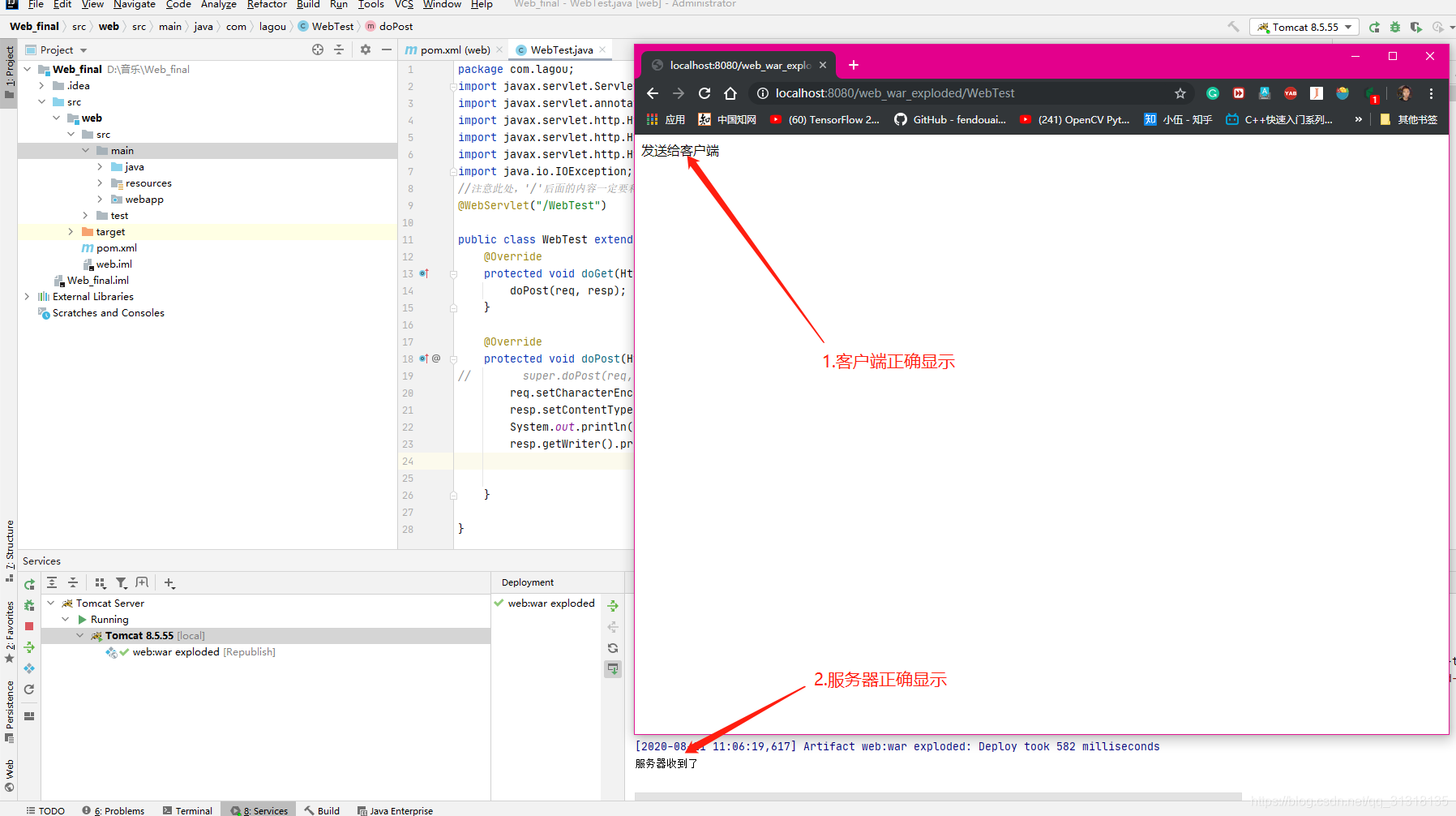Open the TODO tool window

(46, 809)
